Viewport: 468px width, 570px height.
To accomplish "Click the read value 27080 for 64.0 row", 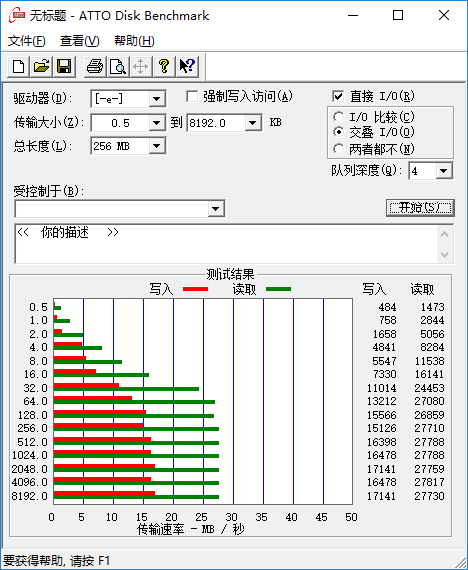I will click(429, 401).
